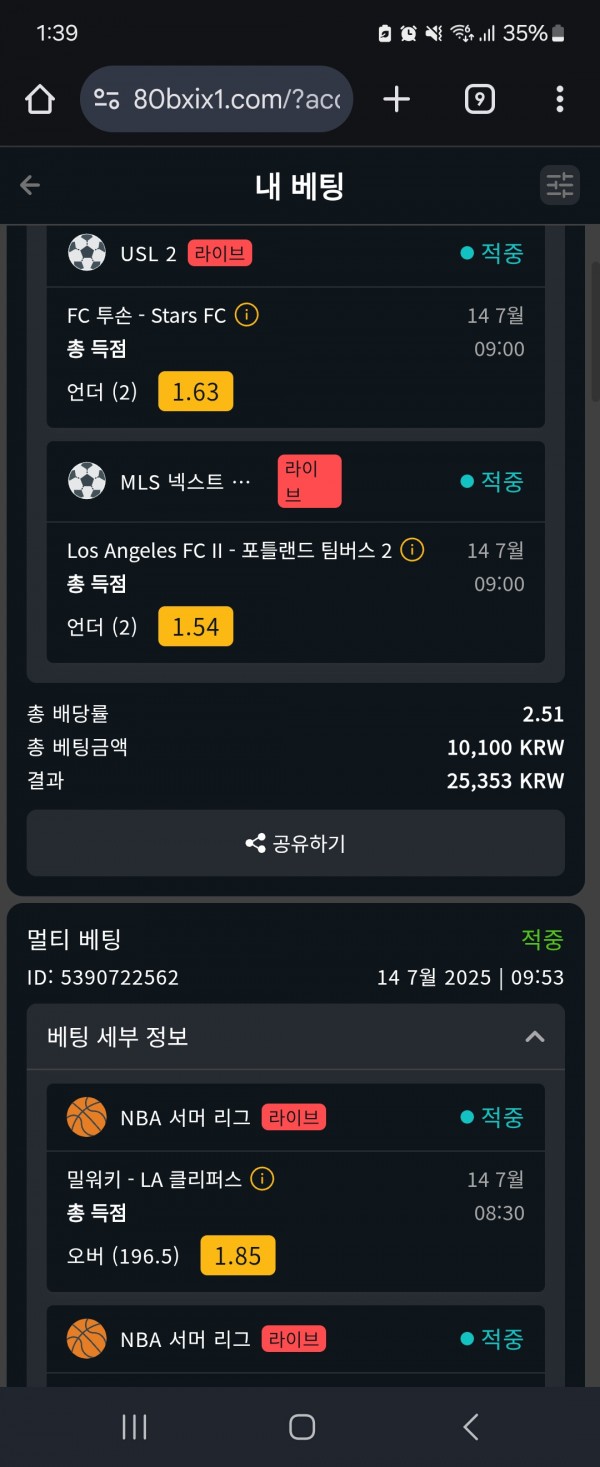Screen dimensions: 600x1467
Task: Tap the 라이브 badge next to USL 2
Action: pyautogui.click(x=220, y=253)
